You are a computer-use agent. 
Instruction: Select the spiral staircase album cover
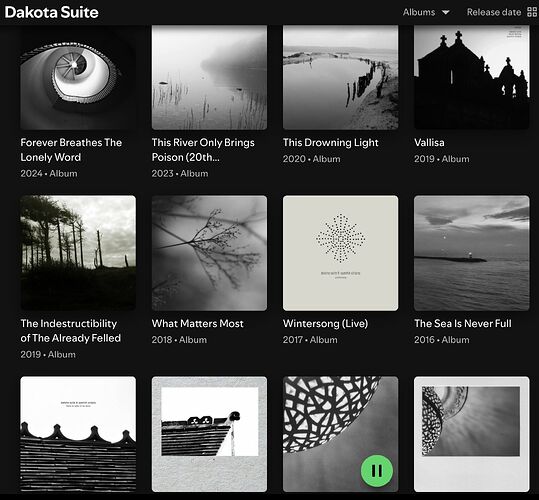point(78,78)
